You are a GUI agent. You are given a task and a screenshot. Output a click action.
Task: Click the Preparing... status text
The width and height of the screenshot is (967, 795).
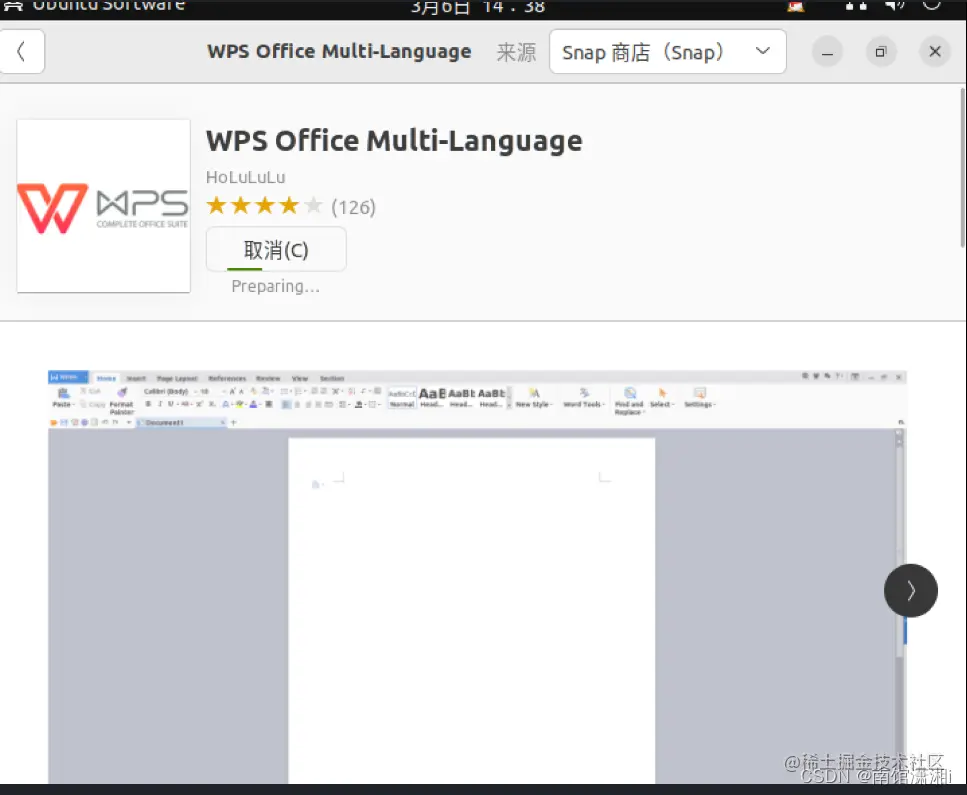coord(276,286)
